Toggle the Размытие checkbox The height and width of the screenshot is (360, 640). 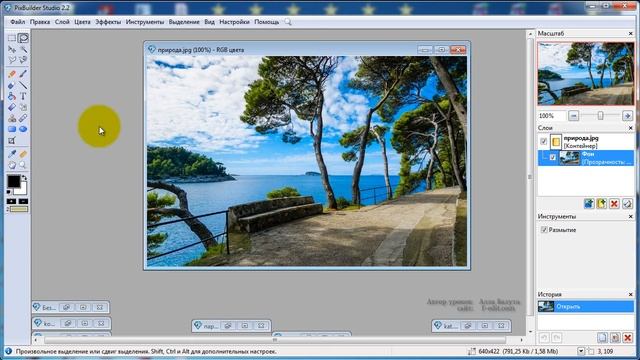pos(544,230)
